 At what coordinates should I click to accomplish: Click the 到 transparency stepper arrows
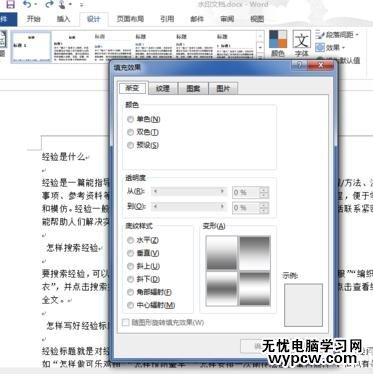click(x=264, y=208)
